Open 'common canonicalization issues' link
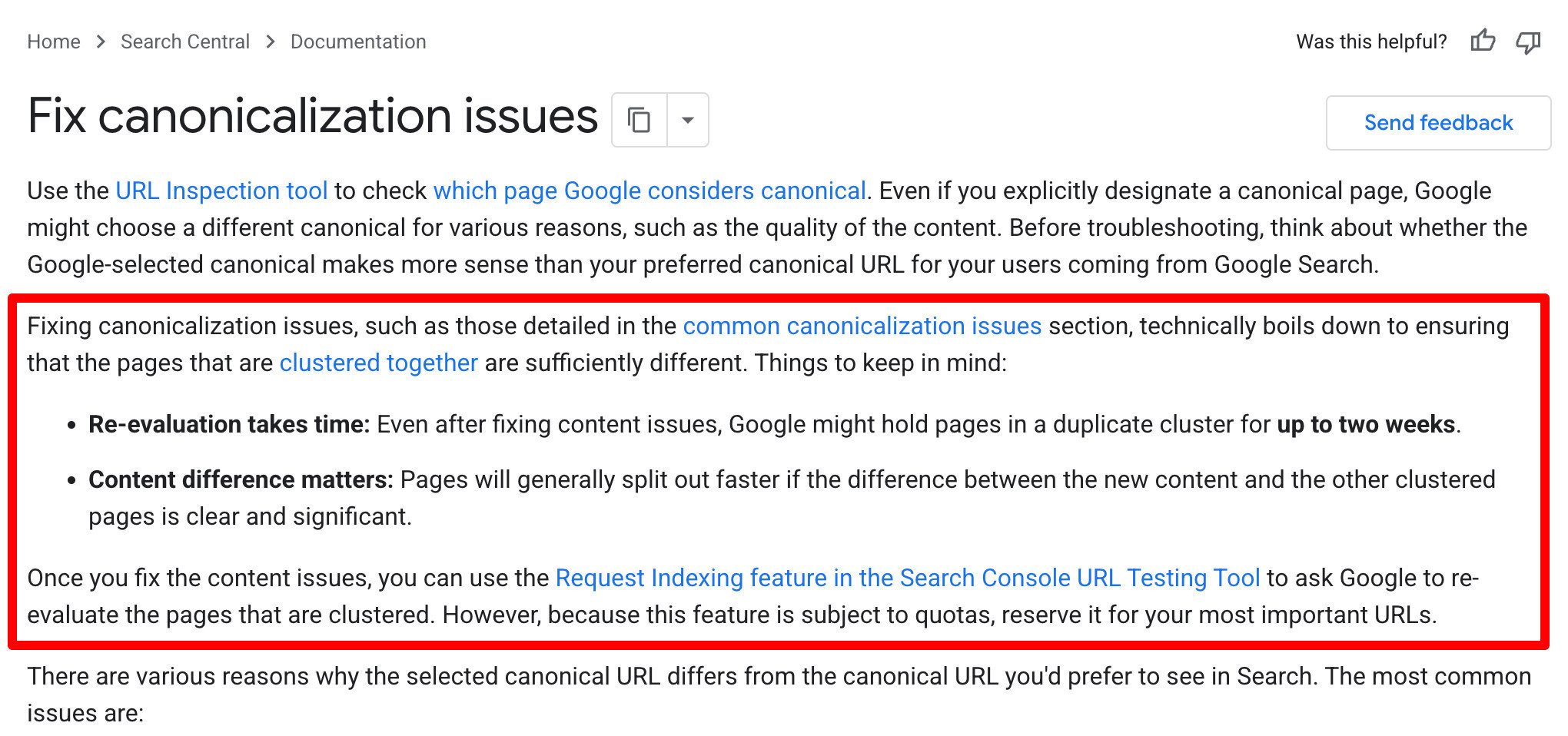The image size is (1568, 736). (862, 326)
